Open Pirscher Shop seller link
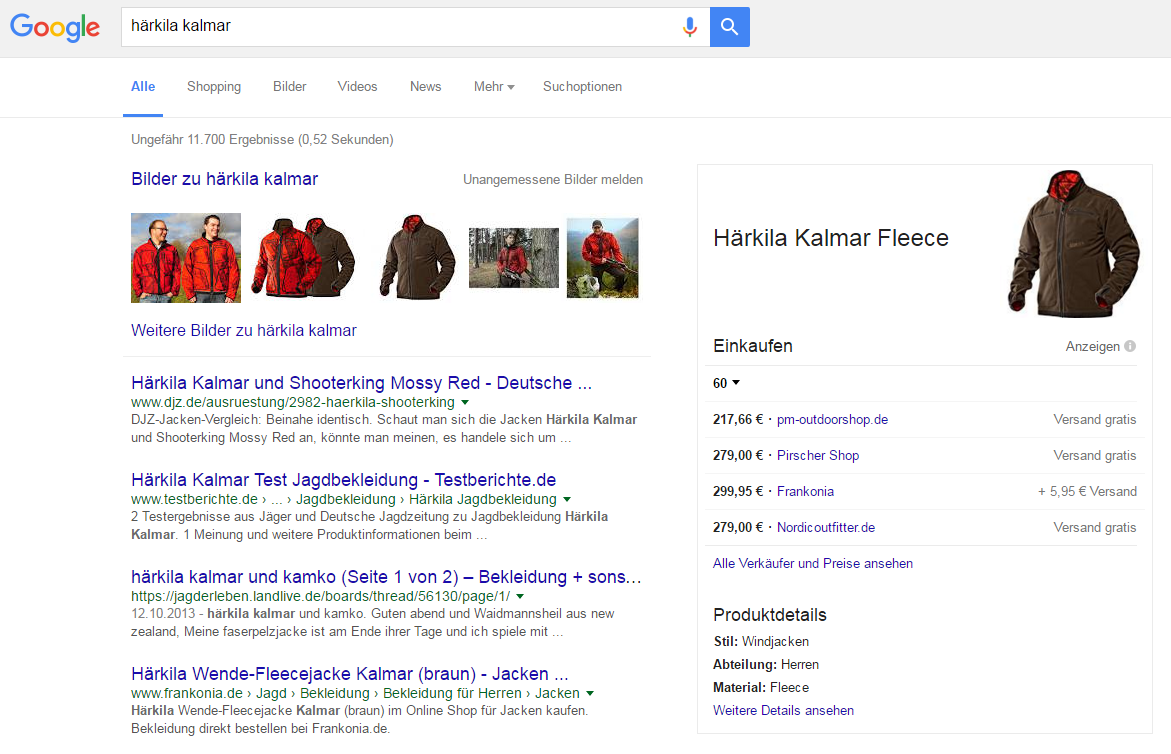 tap(818, 455)
